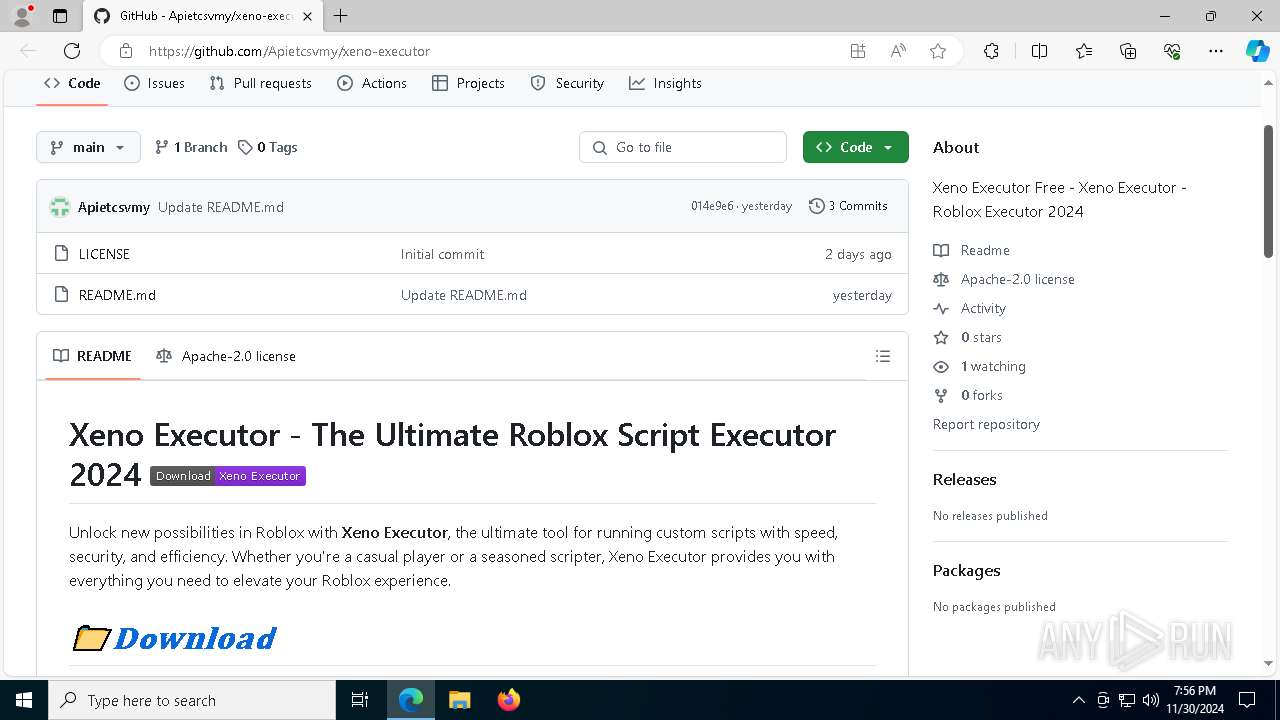Open the LICENSE file
1280x720 pixels.
[104, 254]
